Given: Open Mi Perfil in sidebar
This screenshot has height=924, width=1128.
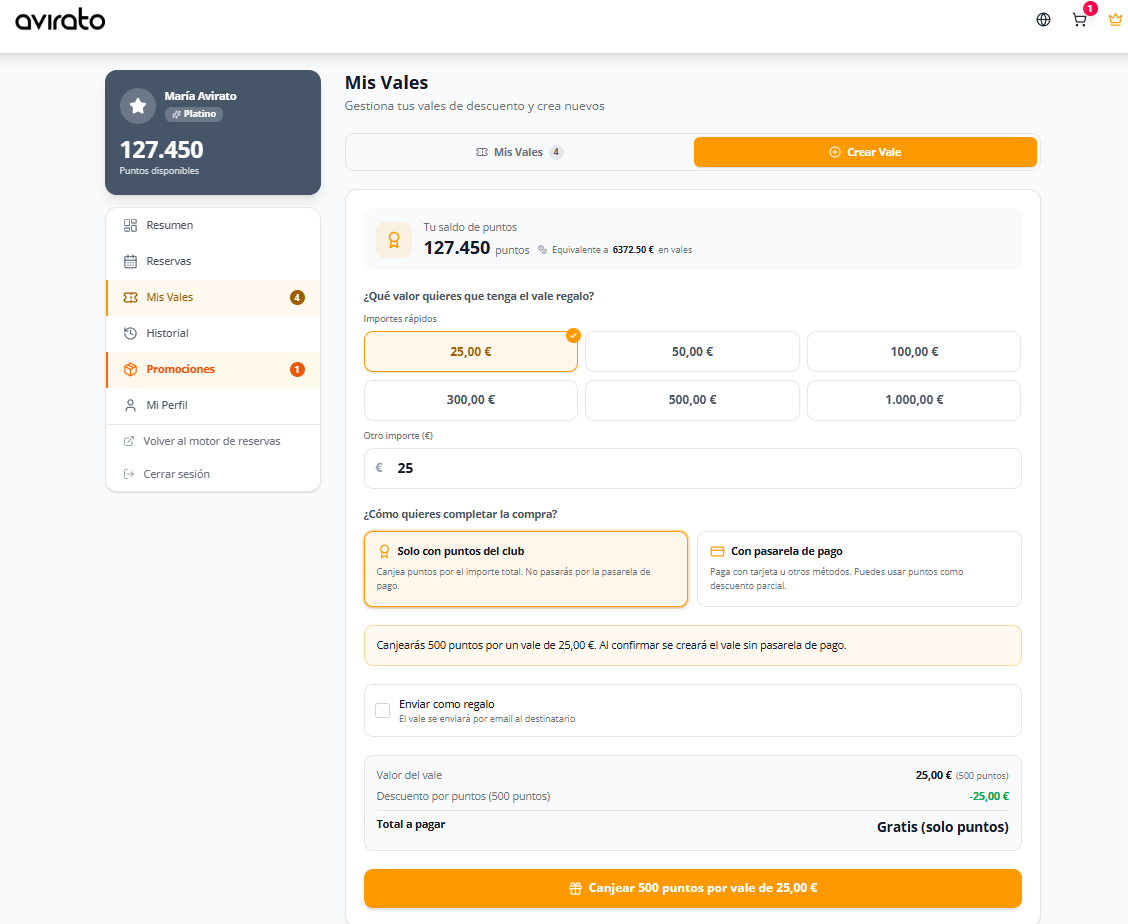Looking at the screenshot, I should [x=213, y=405].
